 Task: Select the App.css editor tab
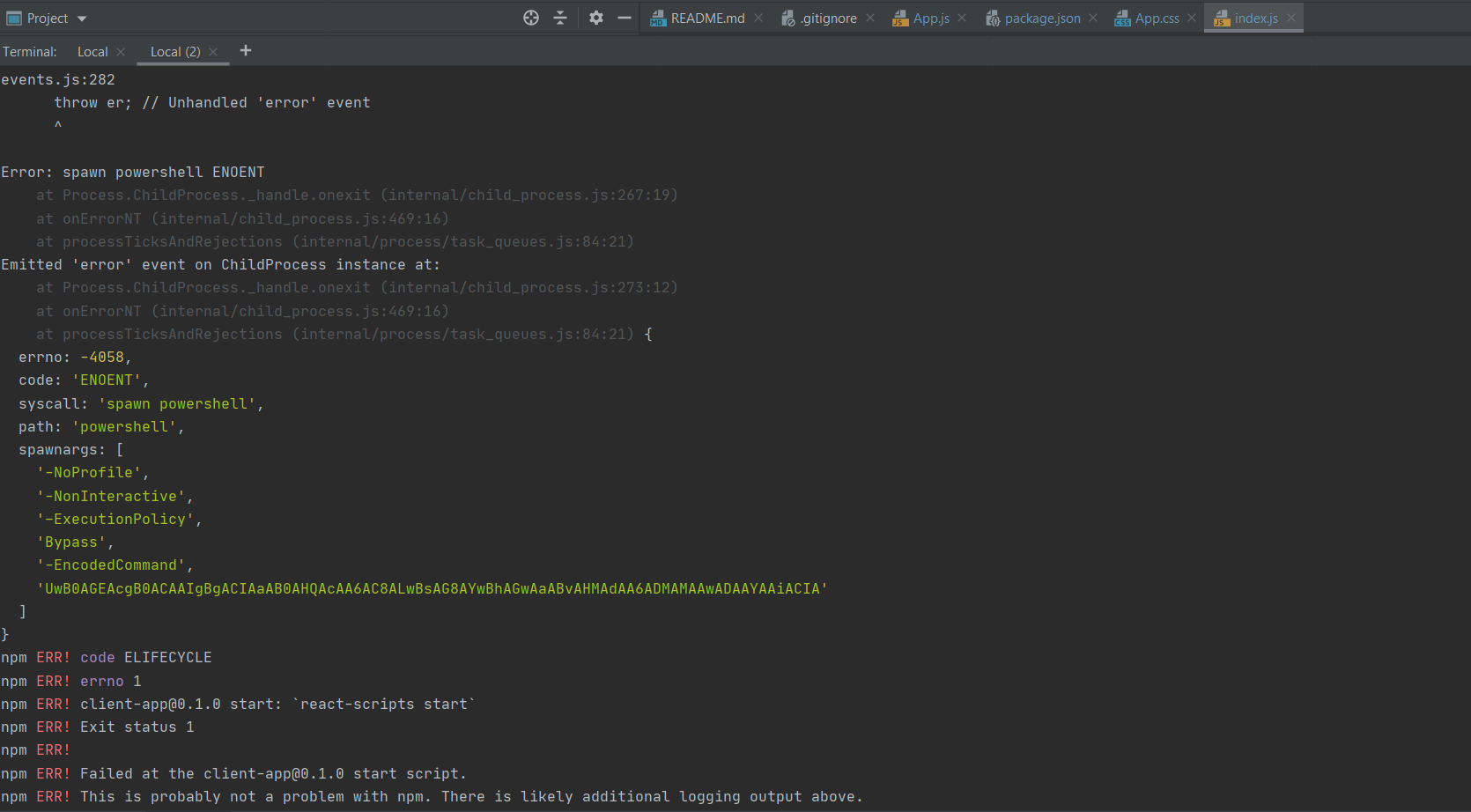[x=1157, y=18]
